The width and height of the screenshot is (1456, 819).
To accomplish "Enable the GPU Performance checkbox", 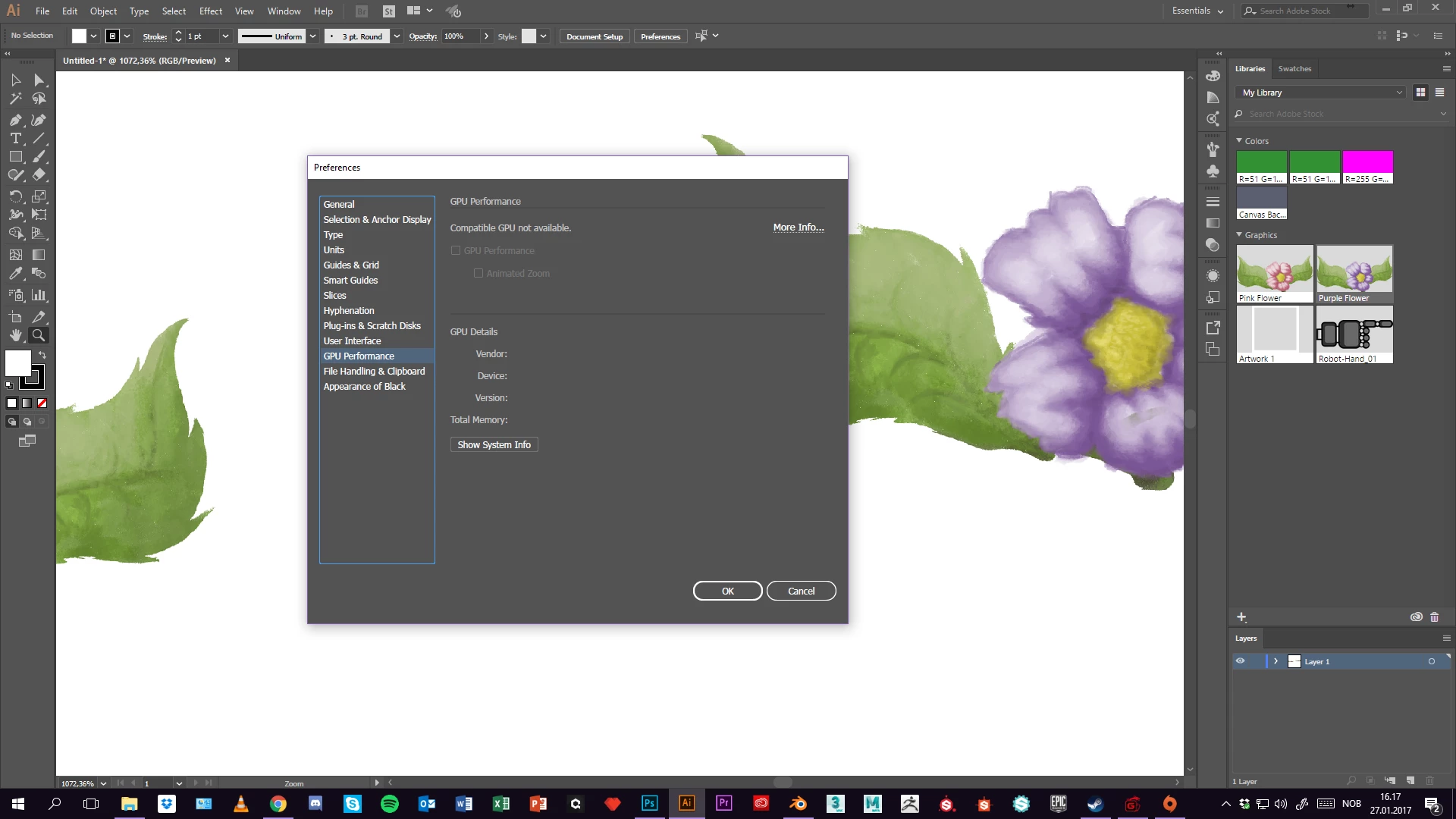I will tap(456, 250).
